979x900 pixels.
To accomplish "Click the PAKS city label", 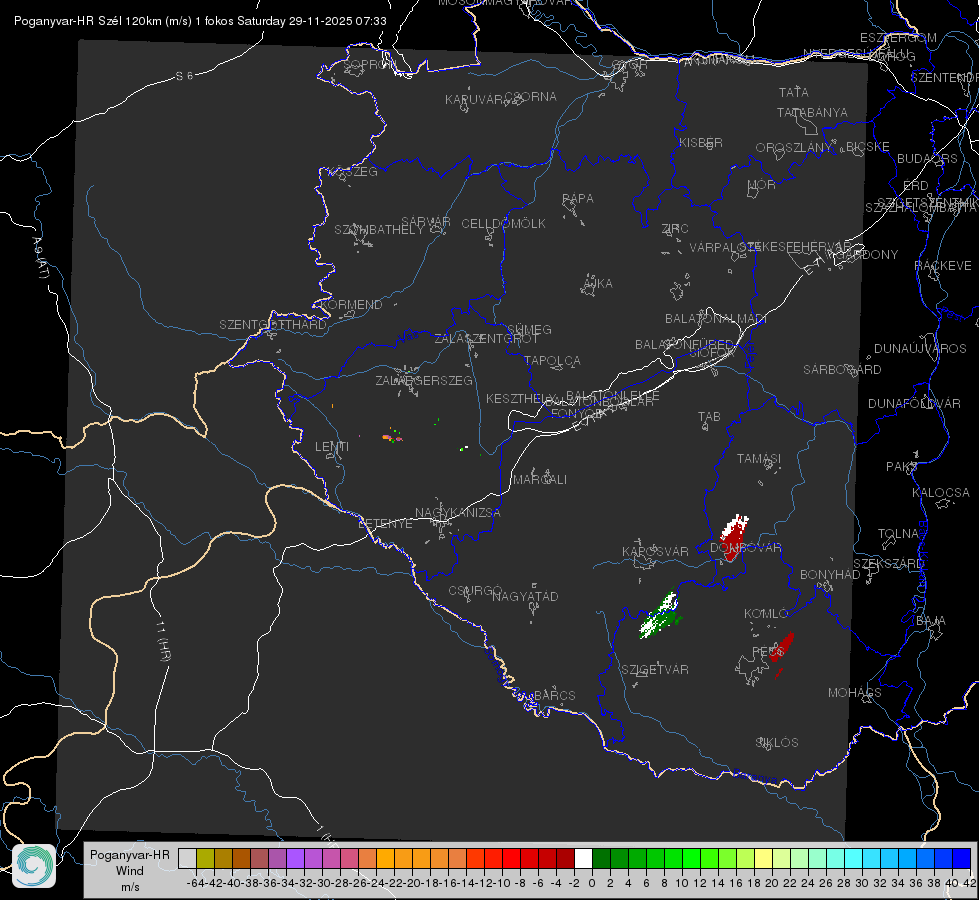I will click(902, 467).
